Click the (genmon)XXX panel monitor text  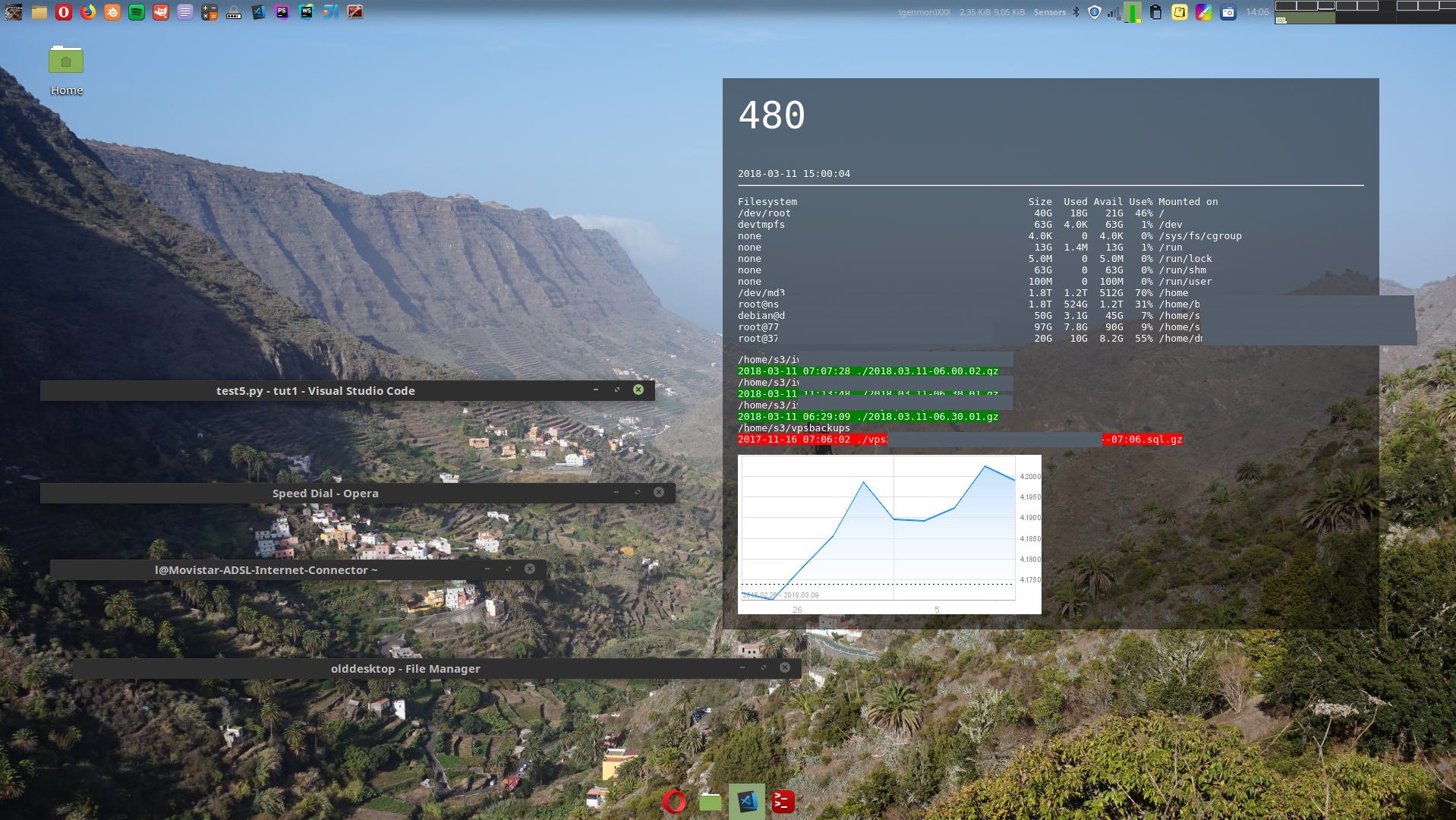[925, 12]
